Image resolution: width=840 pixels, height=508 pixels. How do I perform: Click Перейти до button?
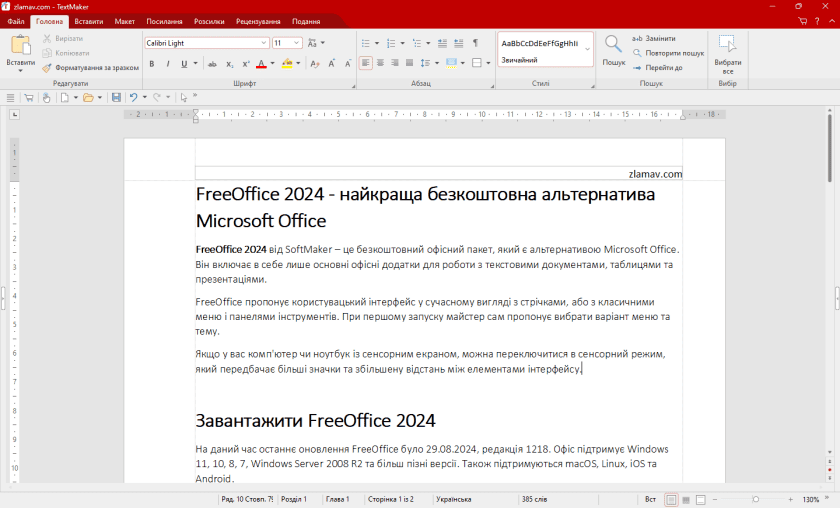coord(657,68)
